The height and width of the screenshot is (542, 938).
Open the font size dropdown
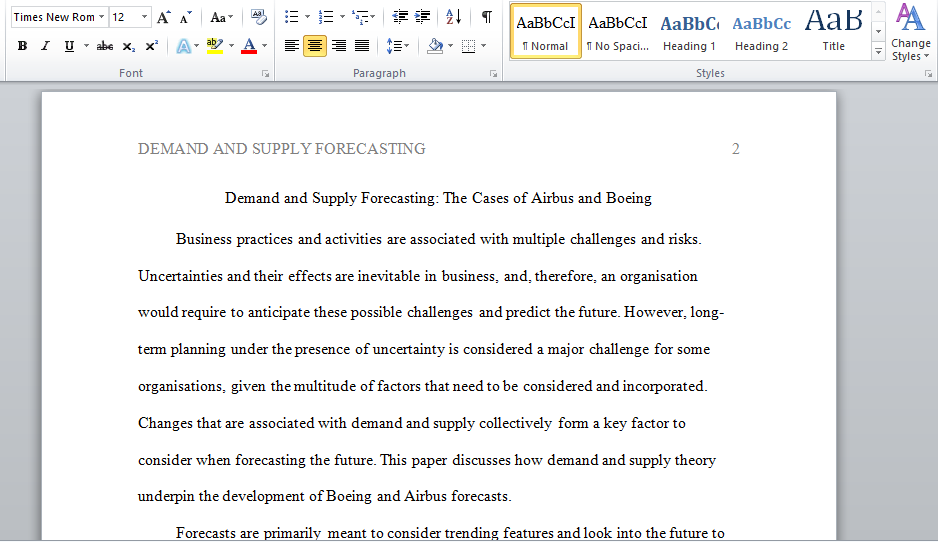pyautogui.click(x=144, y=17)
